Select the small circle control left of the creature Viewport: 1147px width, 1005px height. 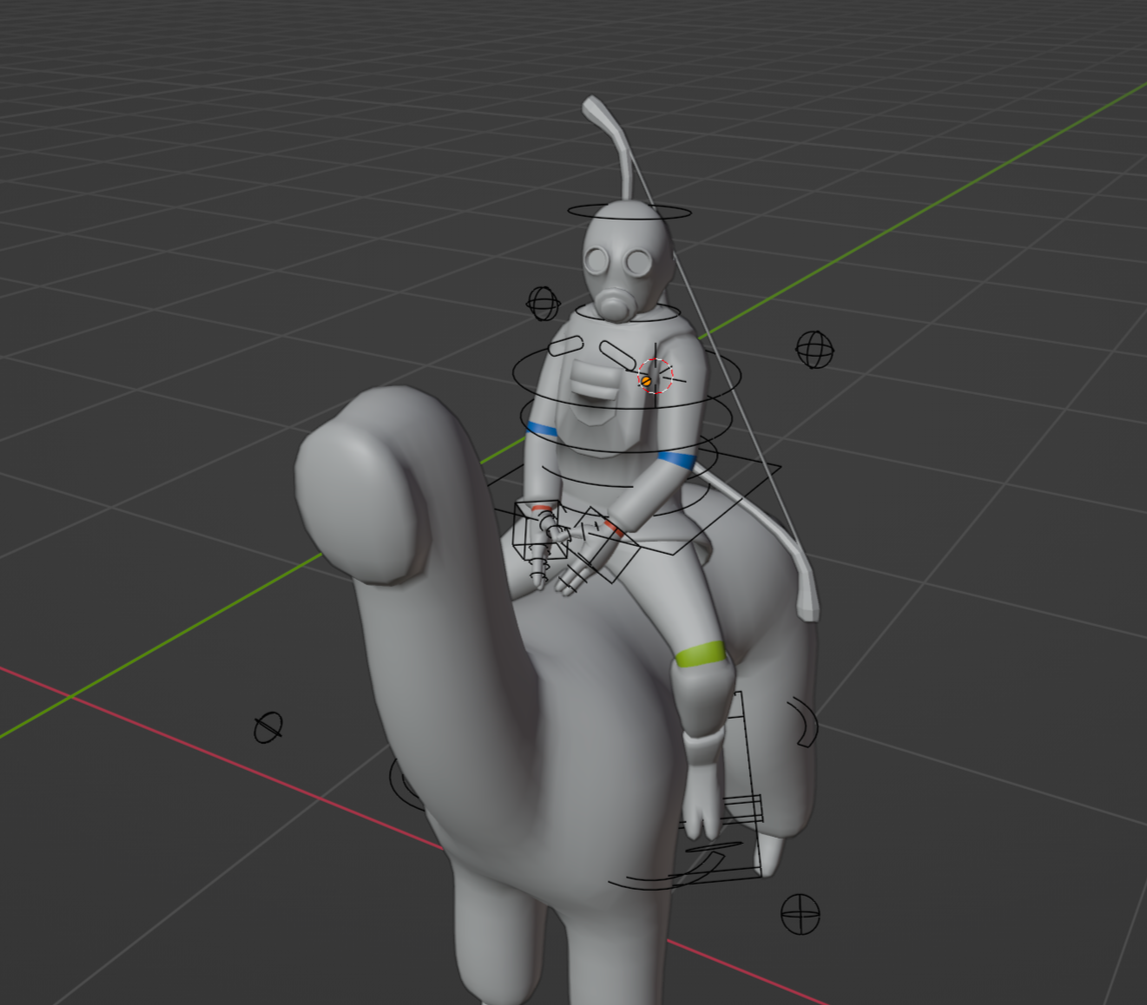coord(268,727)
